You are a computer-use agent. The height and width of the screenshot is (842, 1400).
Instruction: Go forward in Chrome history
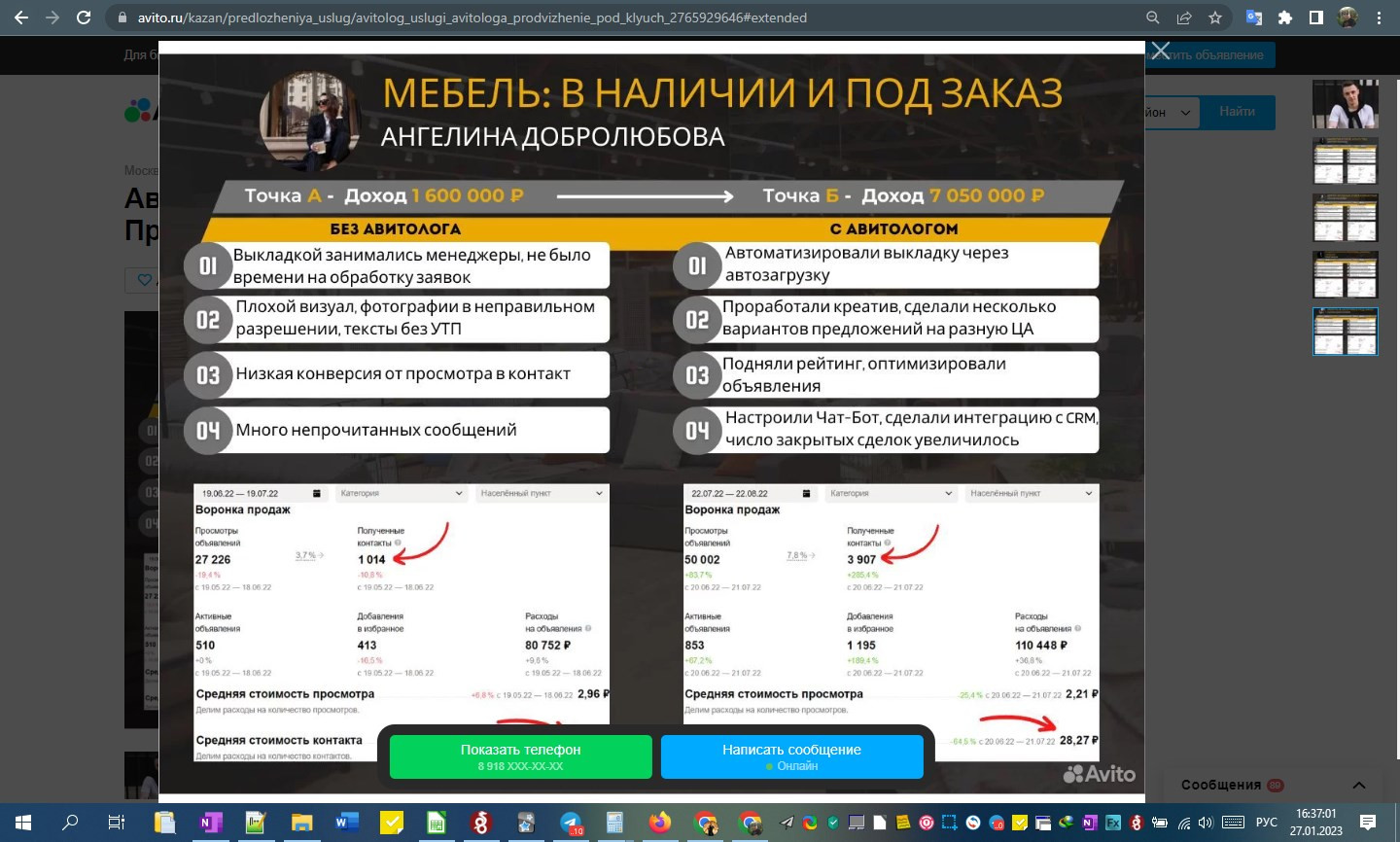[52, 18]
